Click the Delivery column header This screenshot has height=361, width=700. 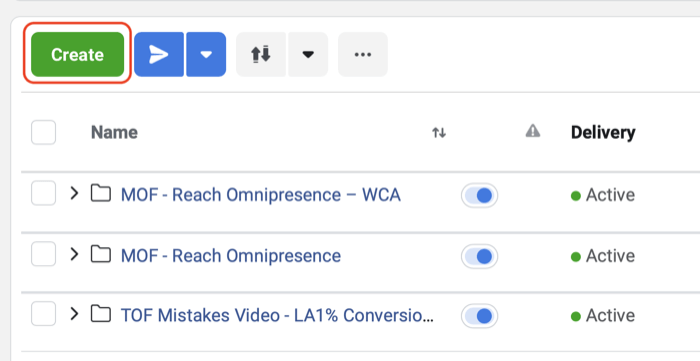tap(603, 133)
